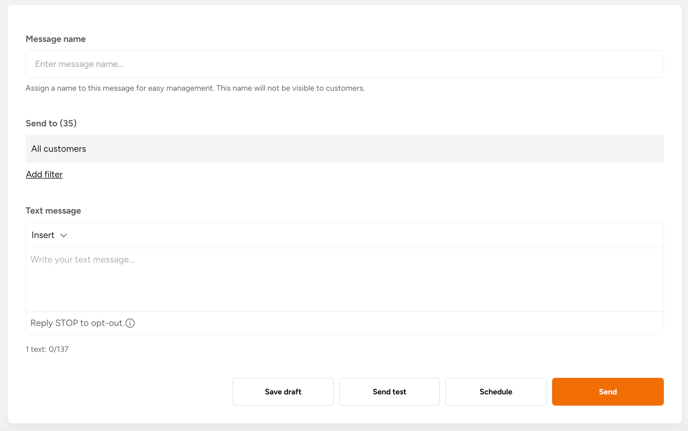Focus the message name input field
The width and height of the screenshot is (688, 431).
(344, 64)
